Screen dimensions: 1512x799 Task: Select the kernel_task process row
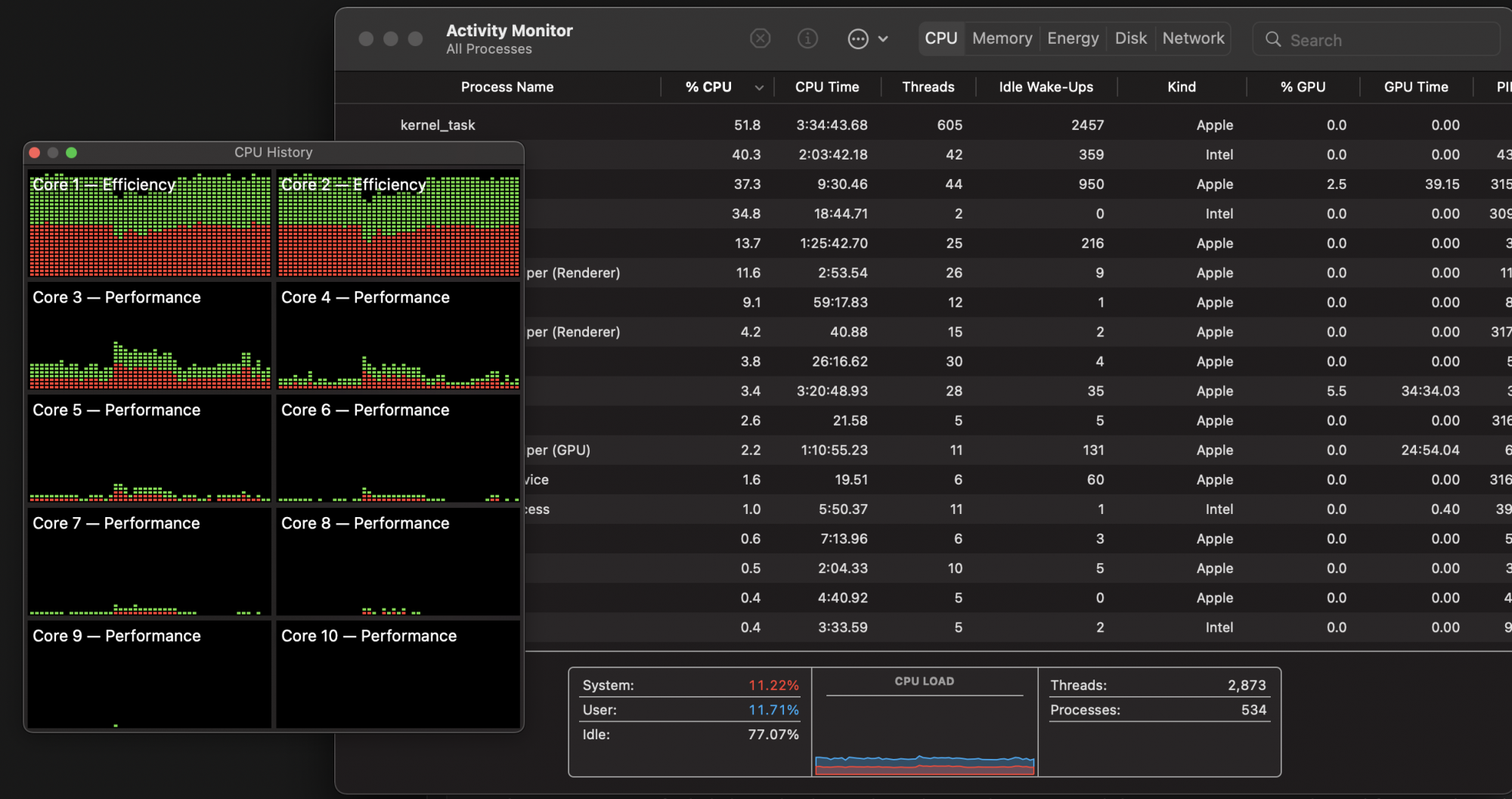tap(438, 125)
